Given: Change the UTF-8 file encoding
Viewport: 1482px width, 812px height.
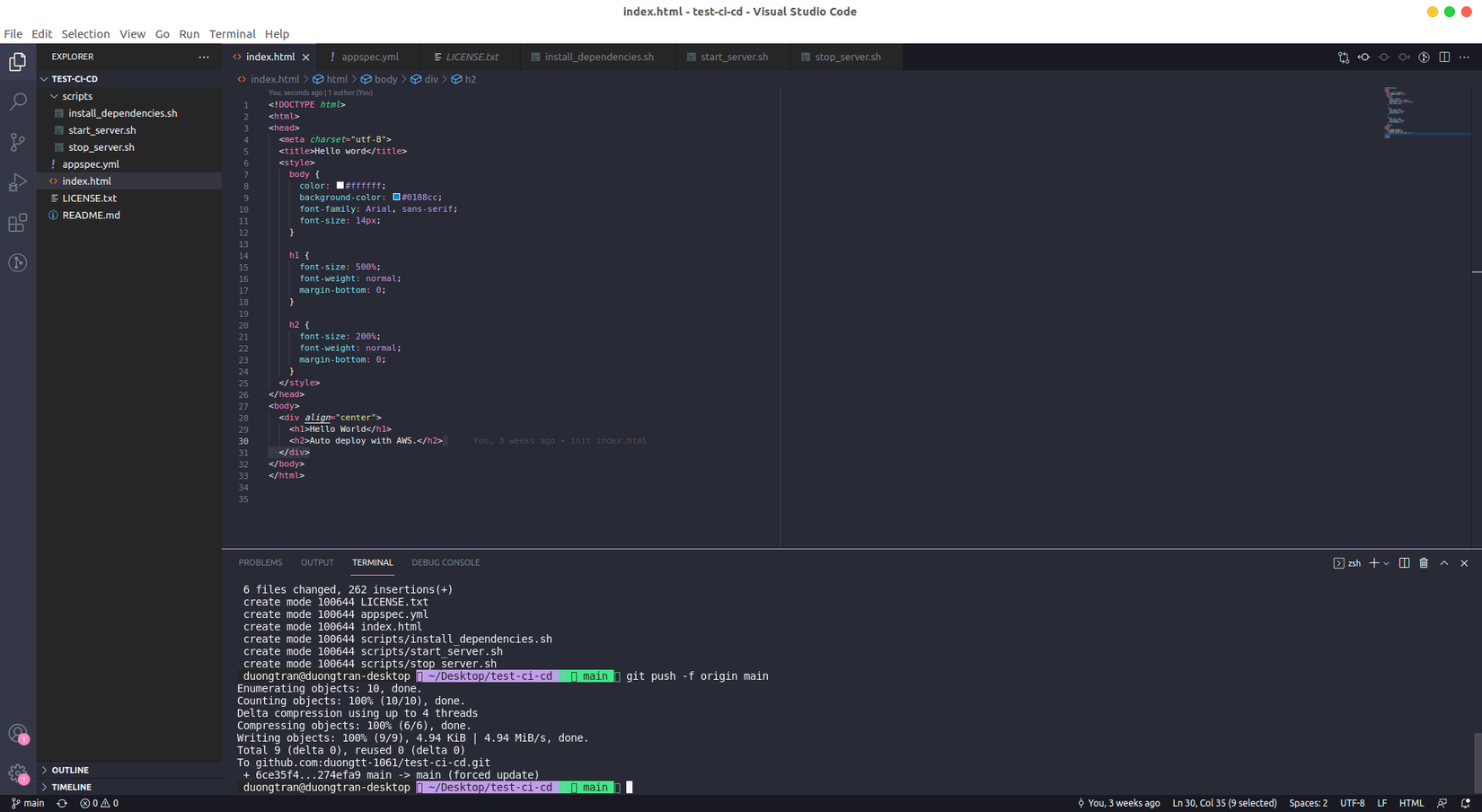Looking at the screenshot, I should tap(1353, 804).
